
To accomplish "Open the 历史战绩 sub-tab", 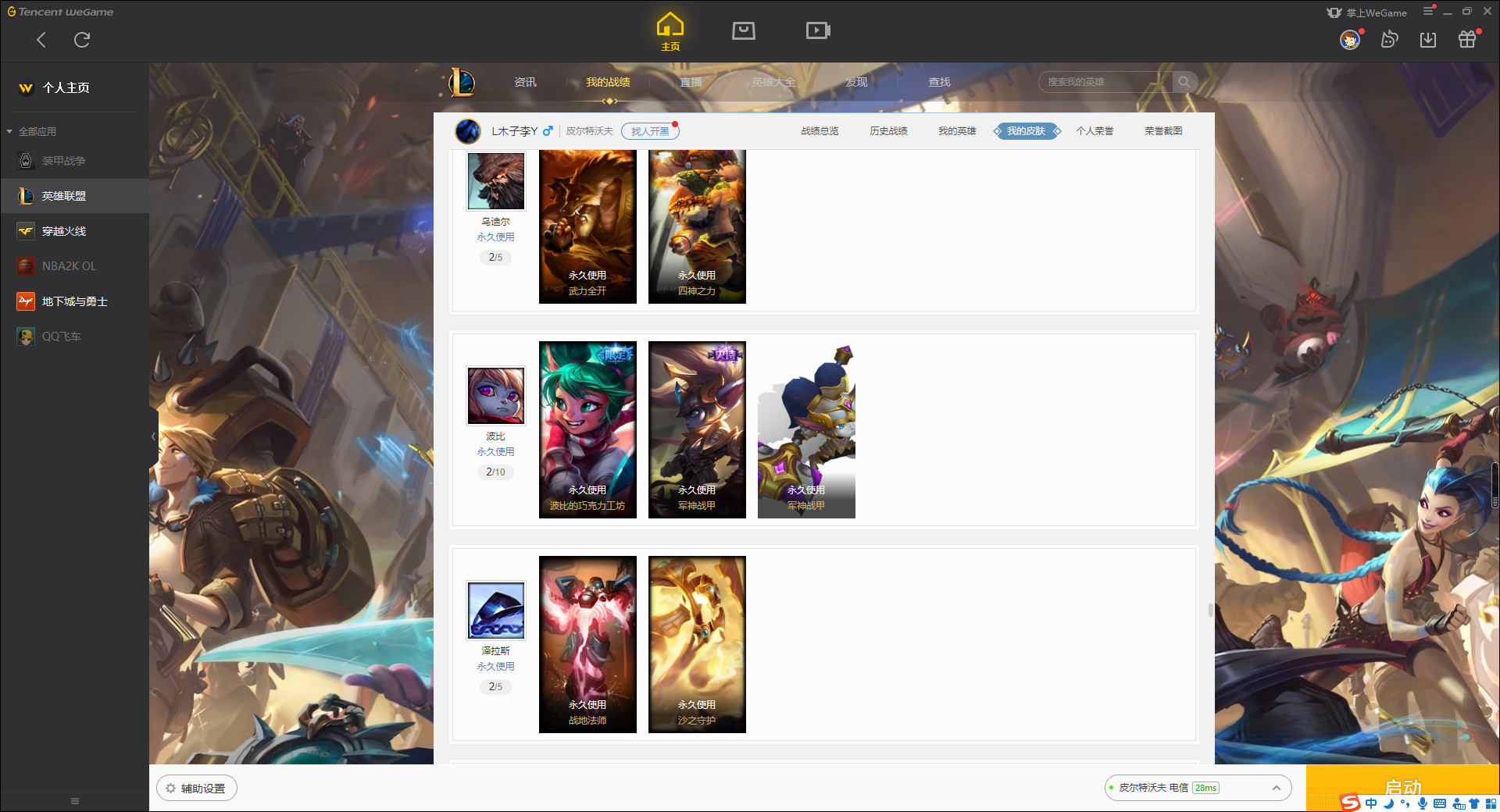I will [888, 131].
